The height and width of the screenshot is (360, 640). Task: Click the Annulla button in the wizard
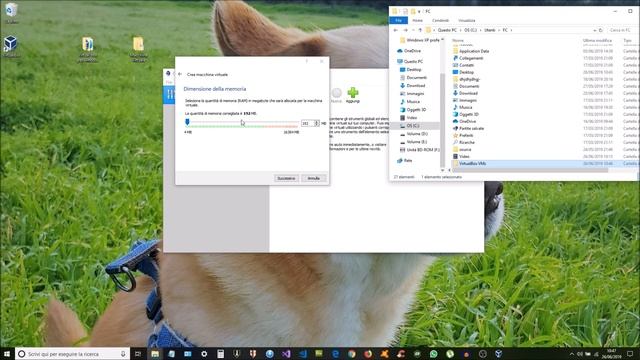[x=313, y=178]
